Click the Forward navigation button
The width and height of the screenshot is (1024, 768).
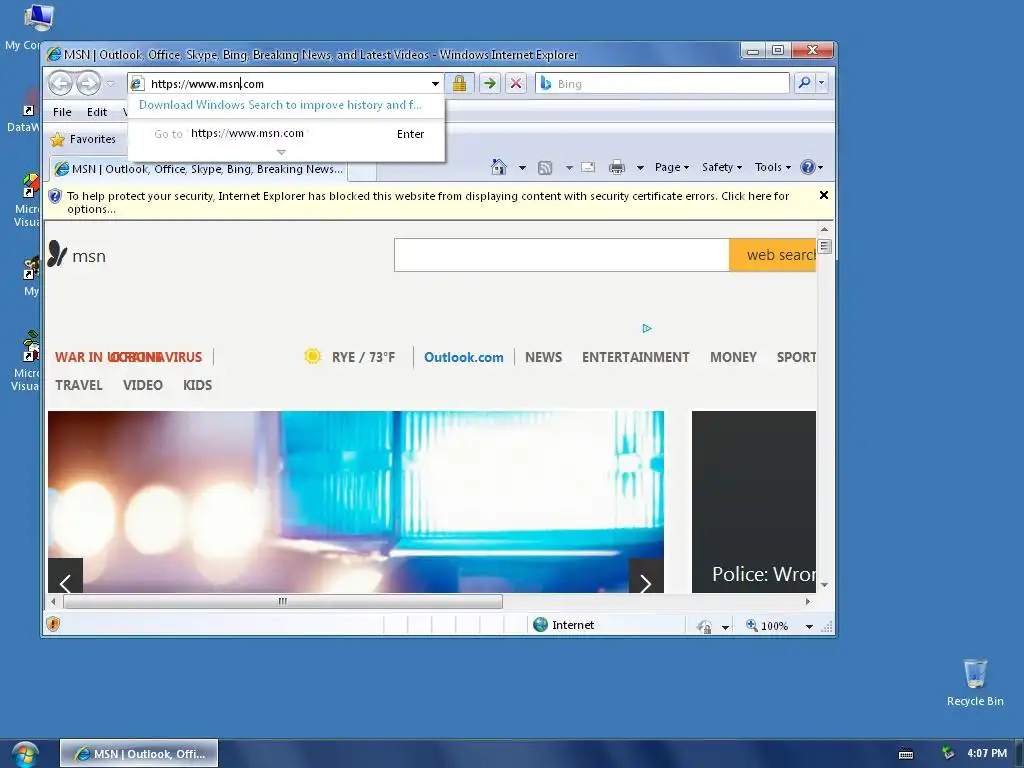[x=88, y=84]
